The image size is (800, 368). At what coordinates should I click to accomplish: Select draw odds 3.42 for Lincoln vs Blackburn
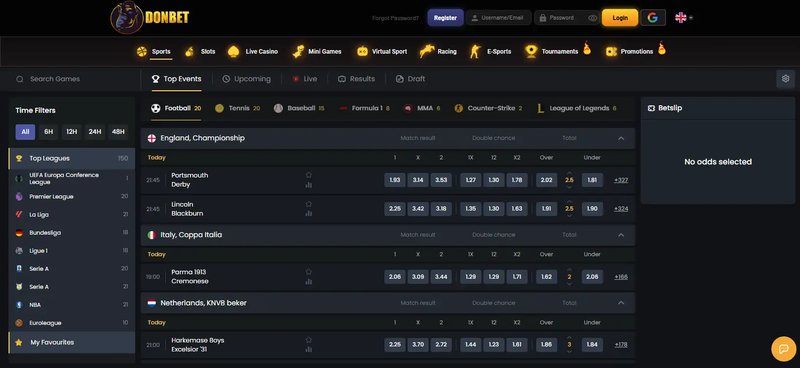(x=418, y=209)
